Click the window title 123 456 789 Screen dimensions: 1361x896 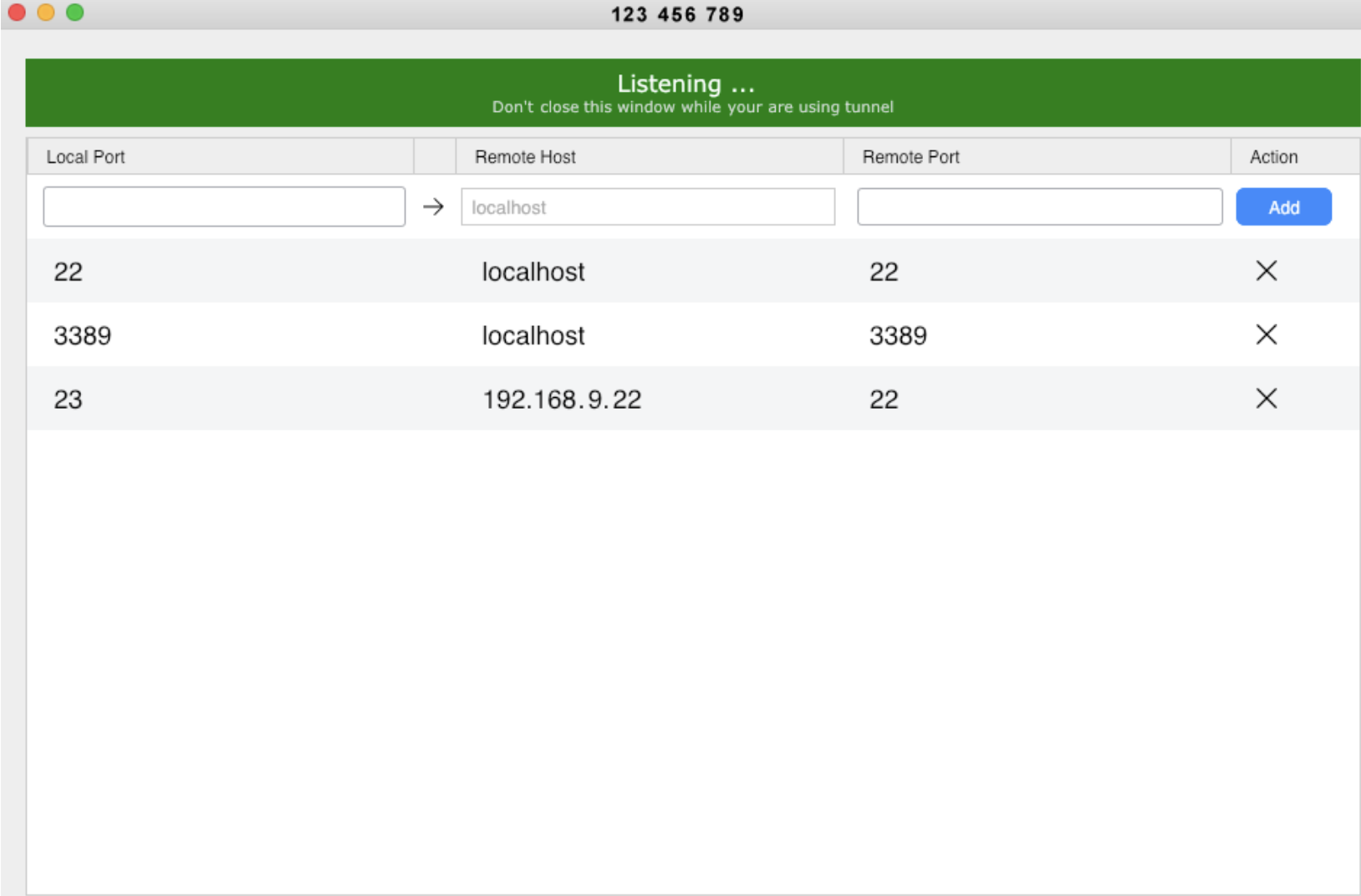click(x=677, y=14)
